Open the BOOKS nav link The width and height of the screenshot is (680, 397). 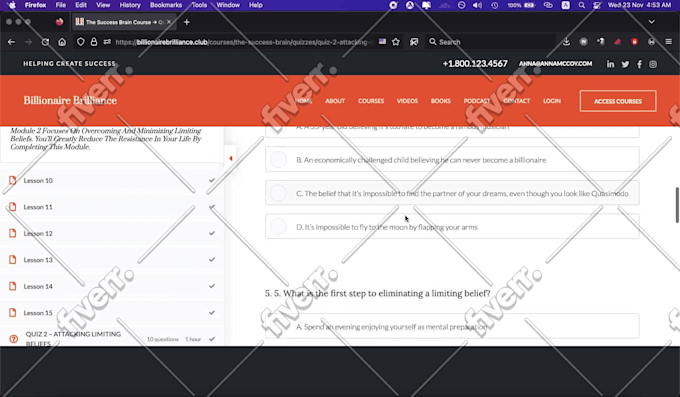coord(441,101)
